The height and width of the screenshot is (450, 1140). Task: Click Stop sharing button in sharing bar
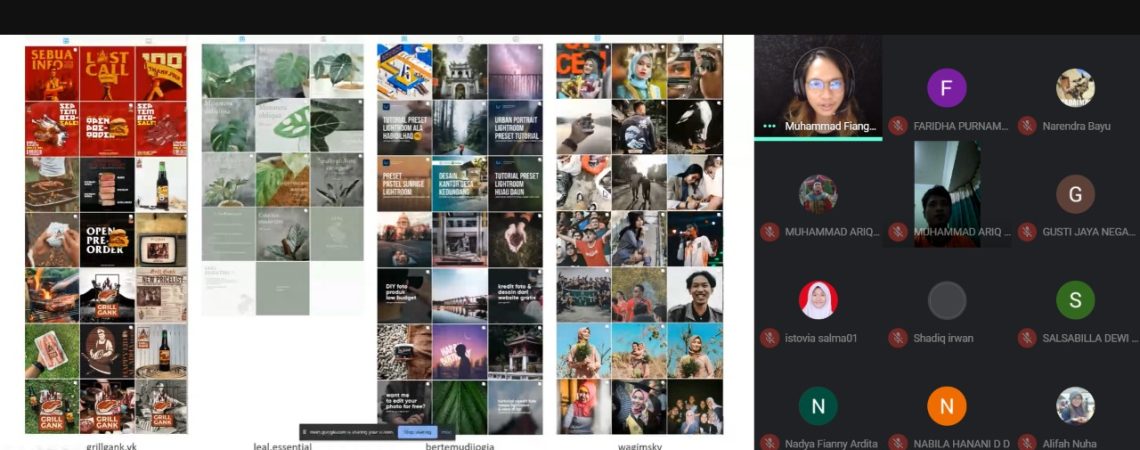(x=417, y=433)
